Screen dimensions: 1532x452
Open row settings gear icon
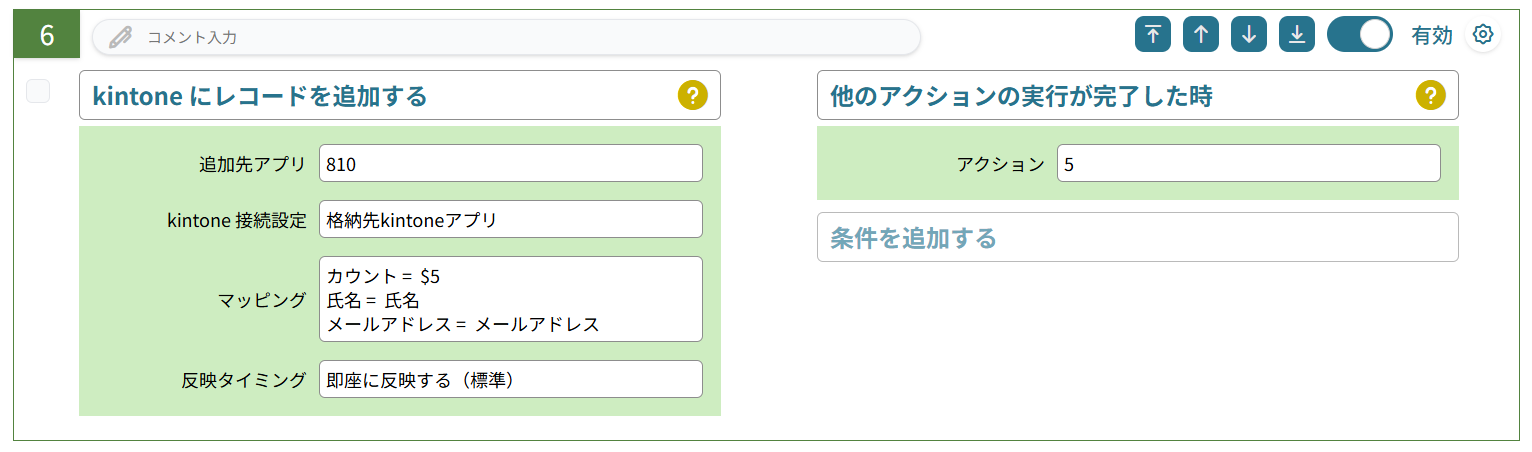click(1483, 35)
